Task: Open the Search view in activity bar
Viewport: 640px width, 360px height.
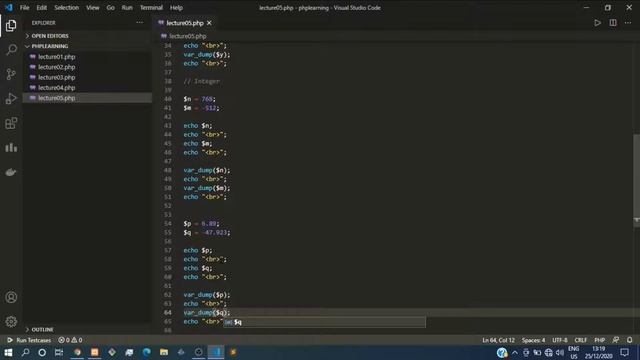Action: point(11,50)
